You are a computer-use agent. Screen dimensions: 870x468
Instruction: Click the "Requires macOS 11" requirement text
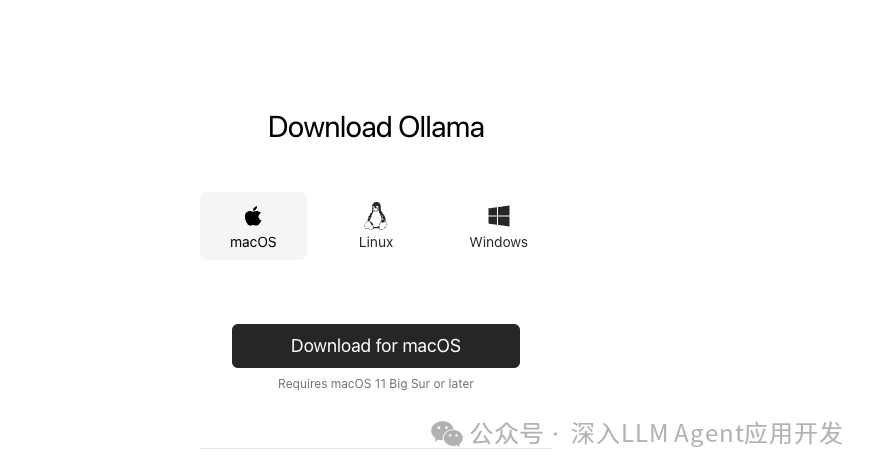[332, 384]
